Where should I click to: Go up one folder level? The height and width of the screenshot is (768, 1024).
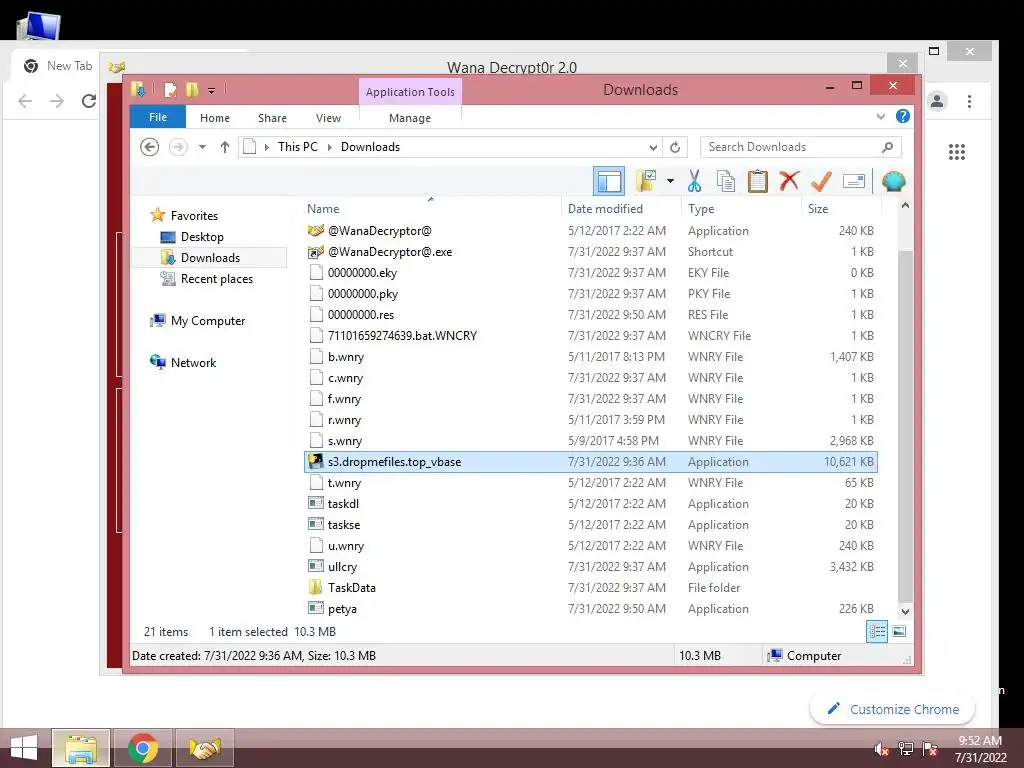coord(225,147)
